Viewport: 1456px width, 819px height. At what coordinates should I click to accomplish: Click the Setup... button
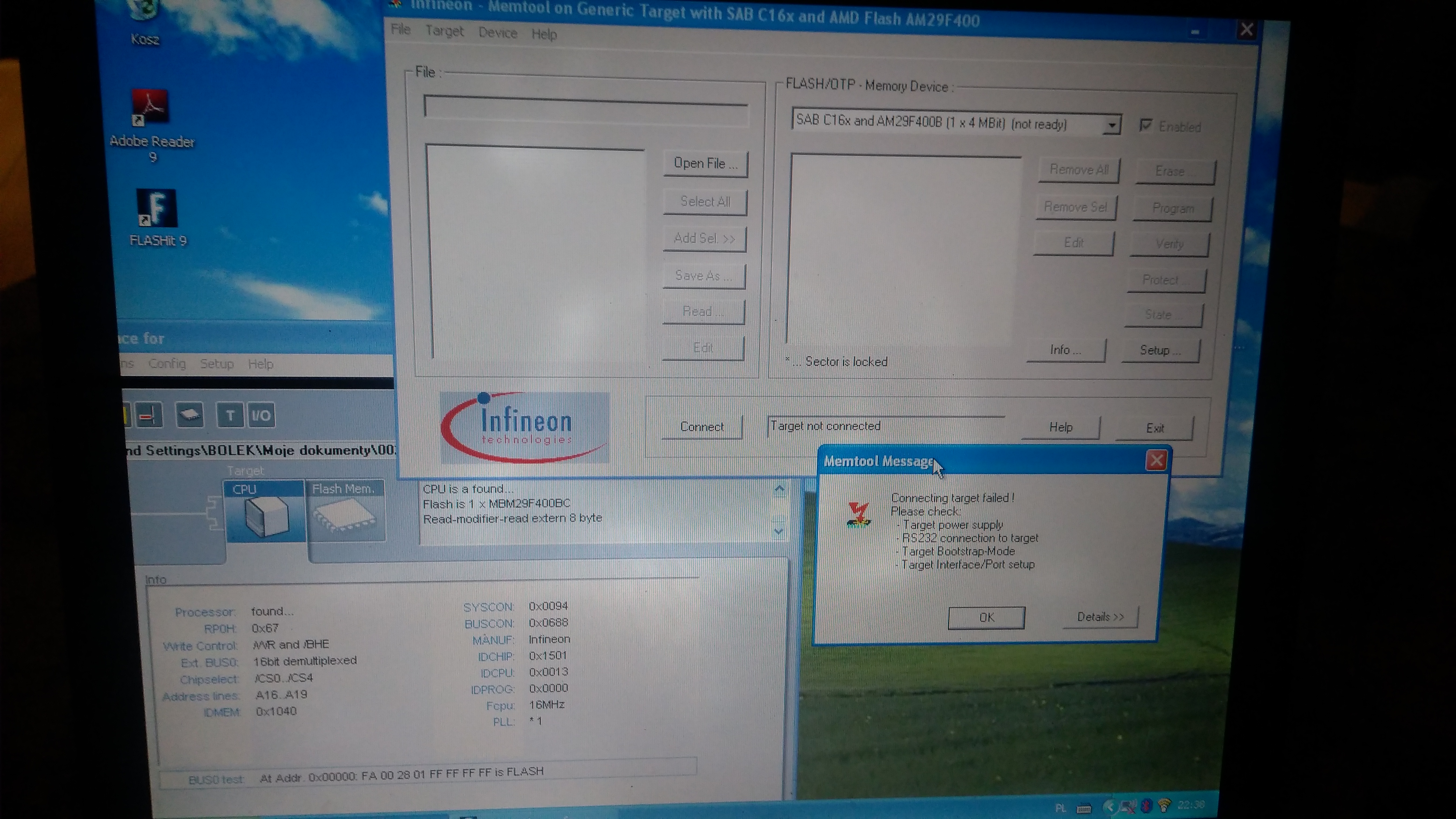[x=1160, y=350]
